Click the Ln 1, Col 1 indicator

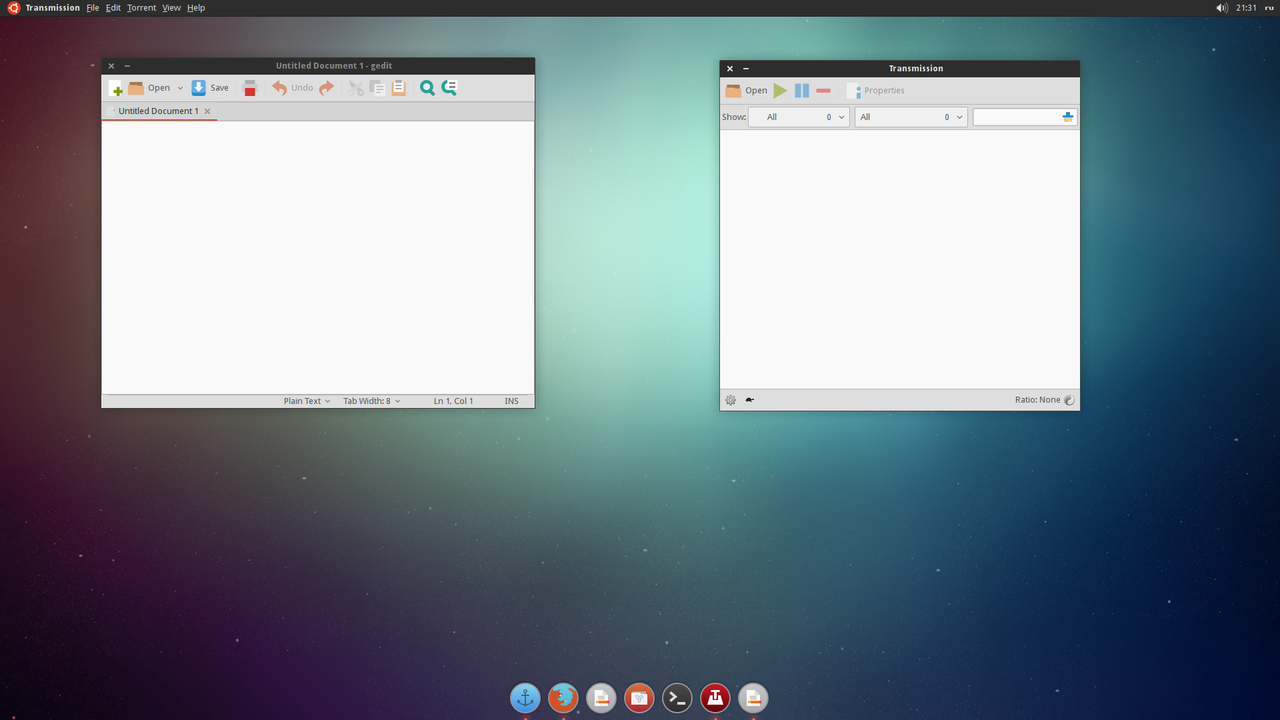pyautogui.click(x=453, y=401)
